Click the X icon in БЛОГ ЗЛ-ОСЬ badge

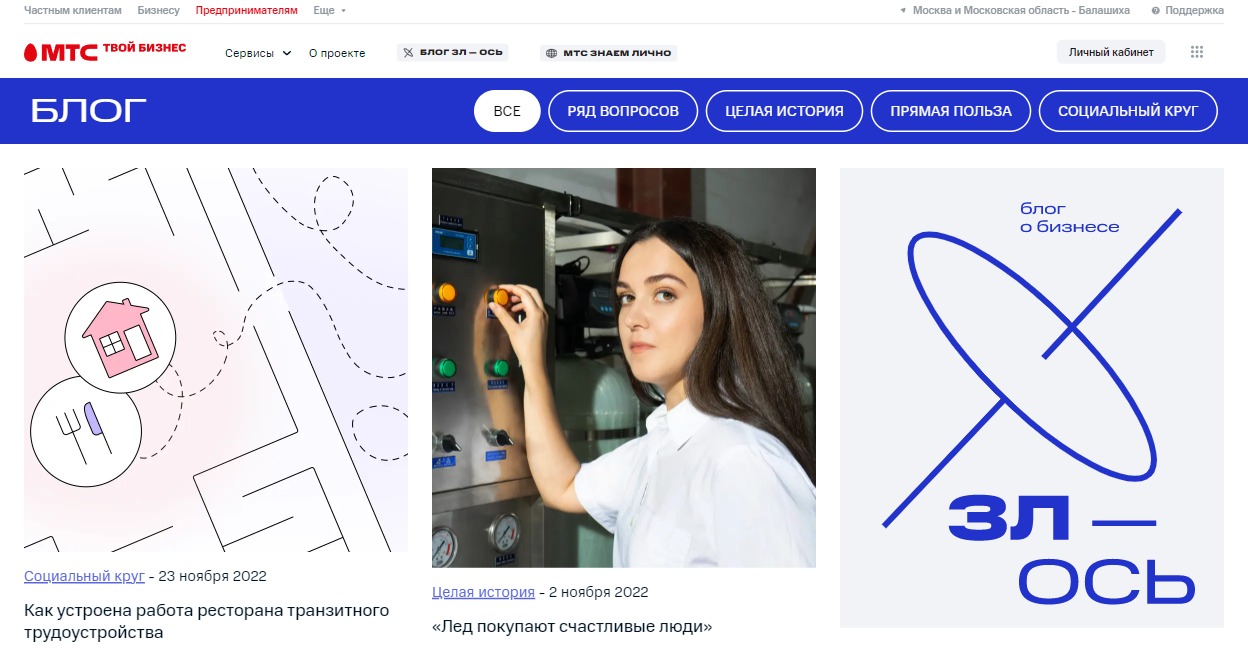408,52
